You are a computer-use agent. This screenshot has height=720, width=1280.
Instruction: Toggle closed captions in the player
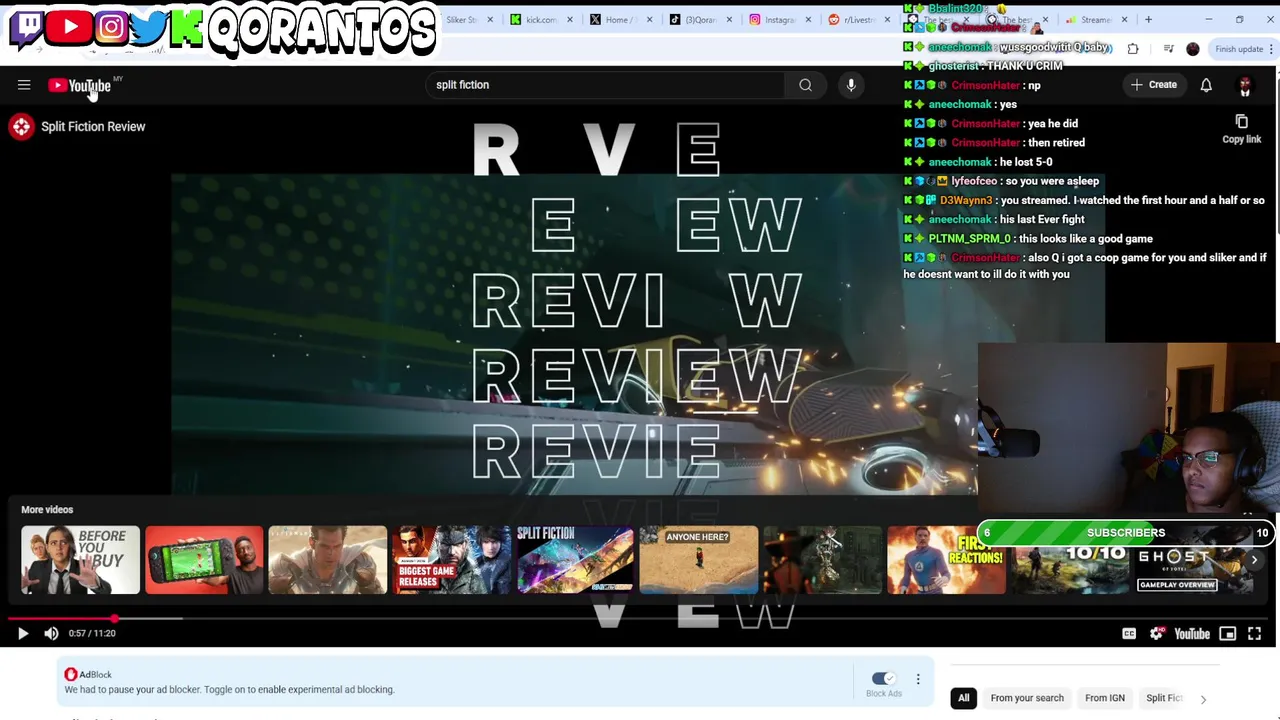pos(1129,633)
